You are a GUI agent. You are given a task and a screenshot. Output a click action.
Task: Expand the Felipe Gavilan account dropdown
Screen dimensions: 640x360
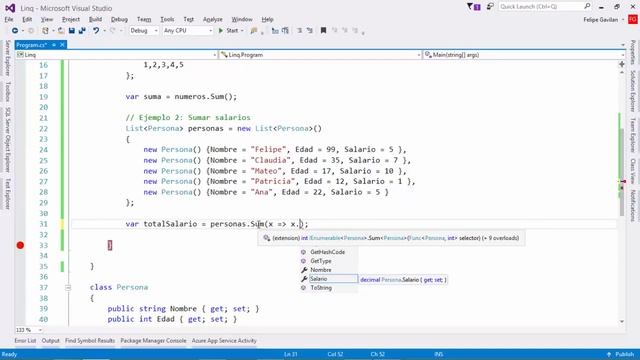click(x=623, y=20)
